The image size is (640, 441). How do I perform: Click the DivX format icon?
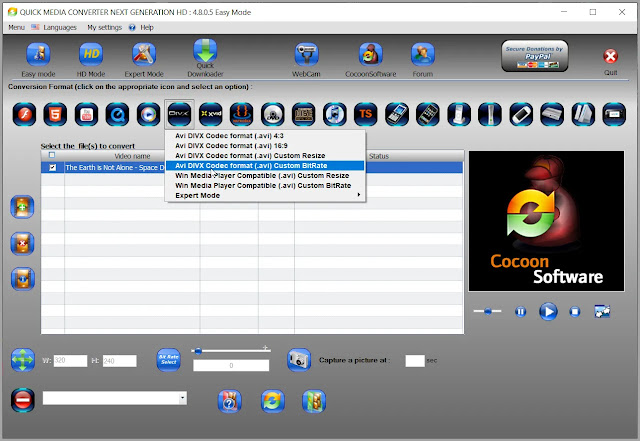pyautogui.click(x=179, y=114)
